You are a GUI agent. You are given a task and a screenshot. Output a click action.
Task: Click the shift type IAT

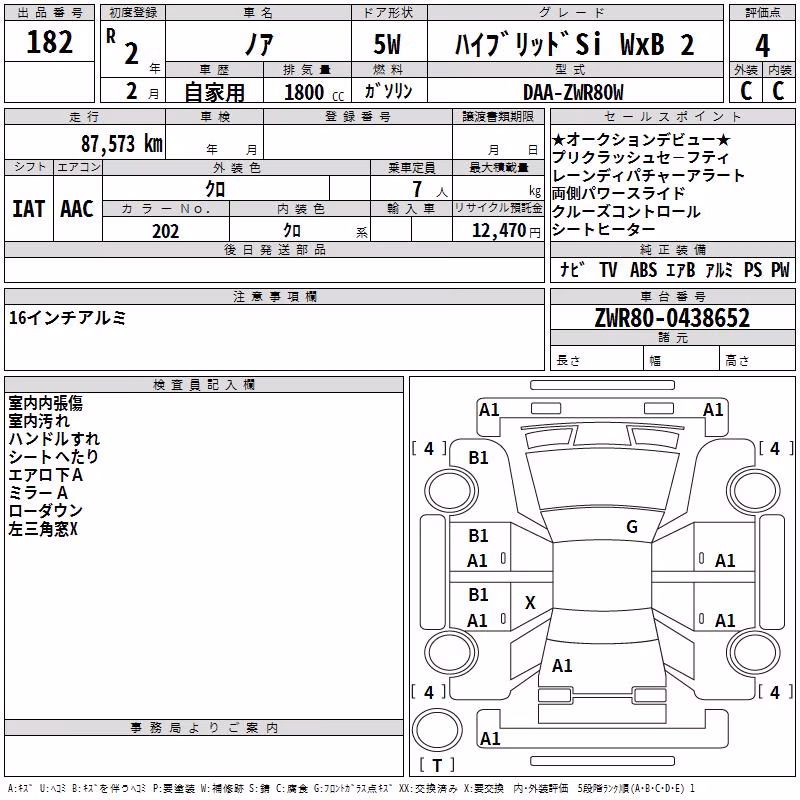coord(28,209)
